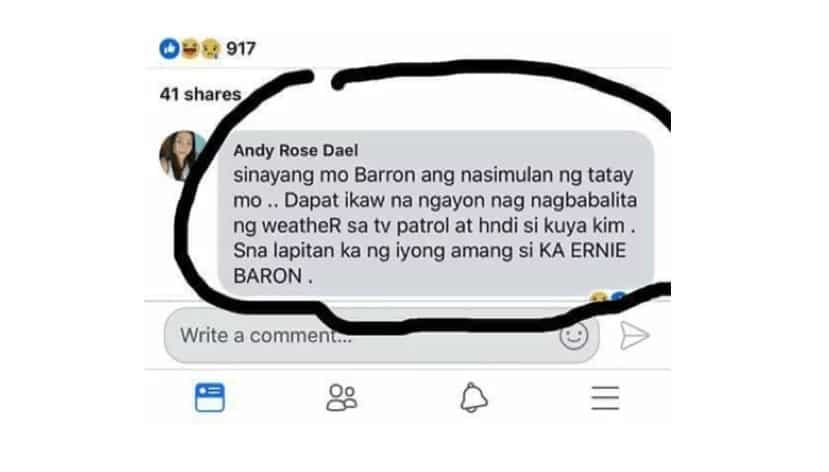829x472 pixels.
Task: Click the Haha reaction emoji beside Like
Action: [190, 49]
